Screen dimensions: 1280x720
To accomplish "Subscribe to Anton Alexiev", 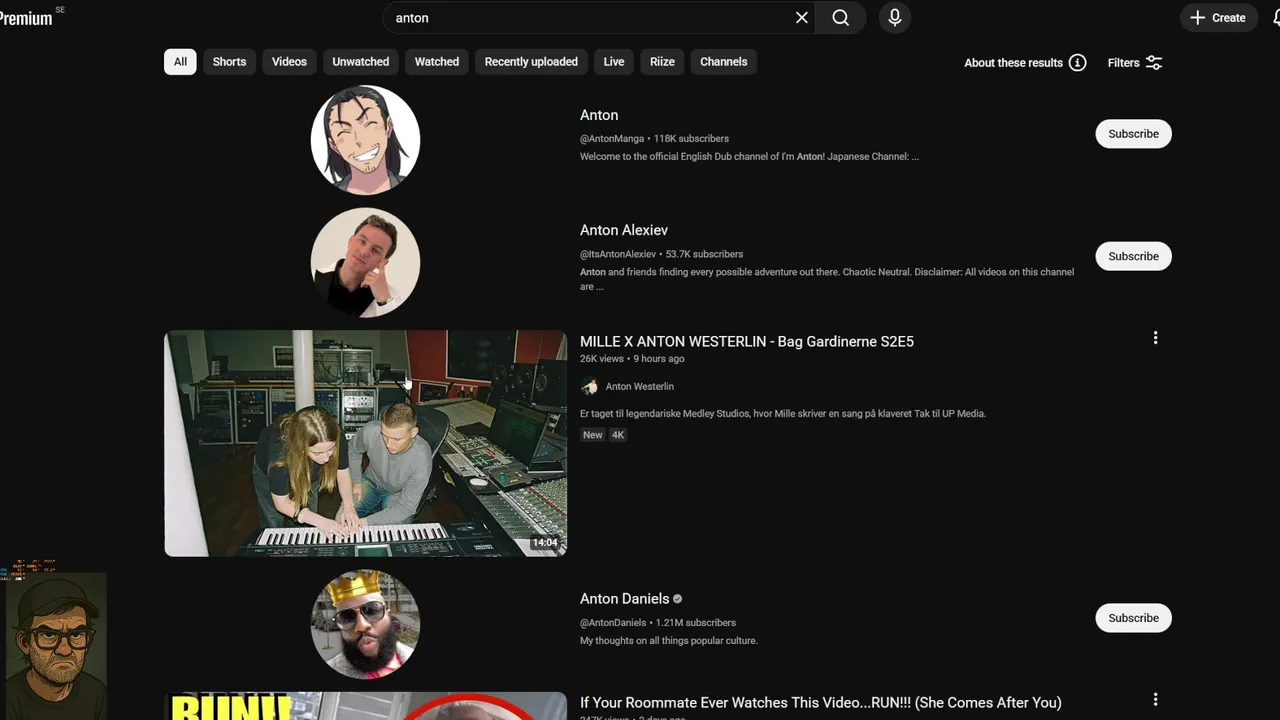I will tap(1133, 256).
